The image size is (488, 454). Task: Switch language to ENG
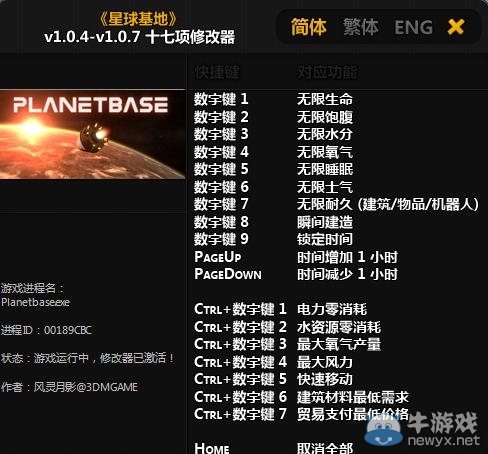coord(414,27)
